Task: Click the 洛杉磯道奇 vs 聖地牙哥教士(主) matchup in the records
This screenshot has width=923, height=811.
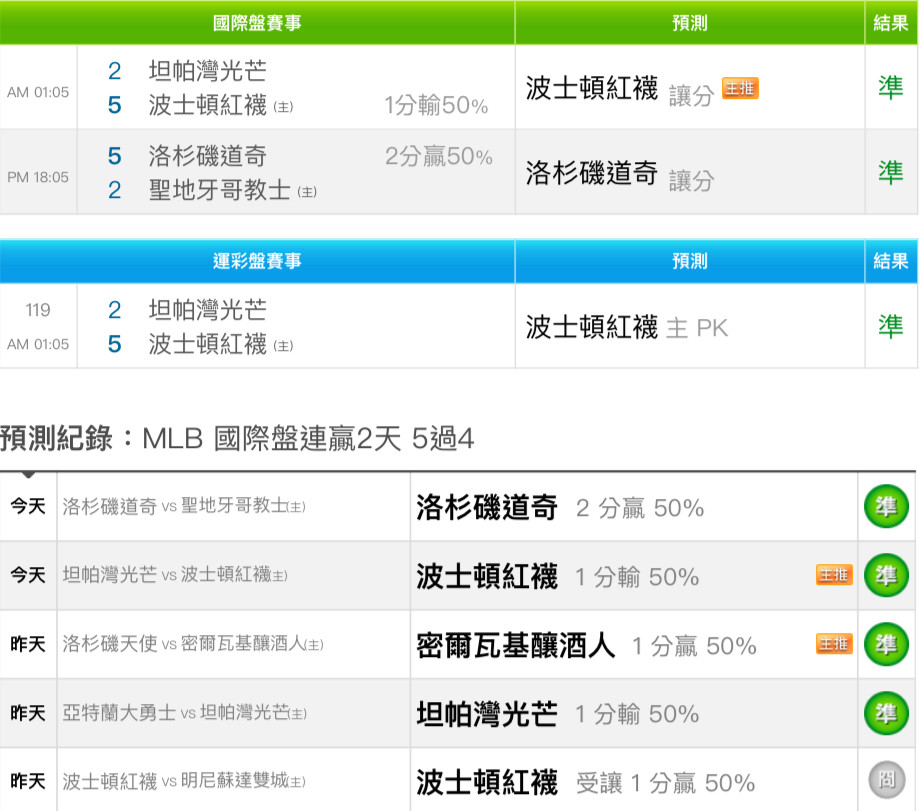Action: tap(184, 506)
